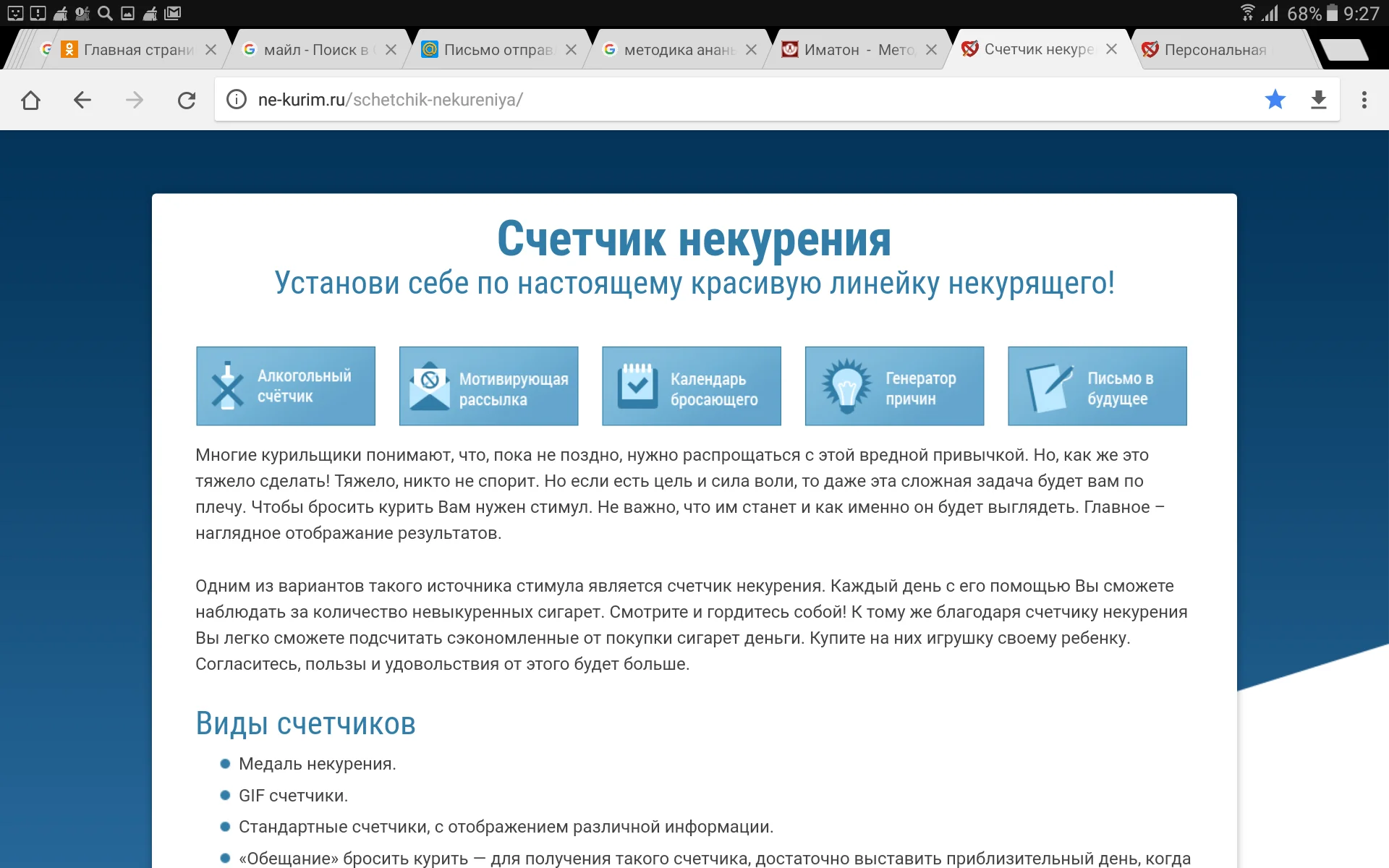Screen dimensions: 1389x868
Task: Open the Chrome three-dot menu
Action: (1364, 99)
